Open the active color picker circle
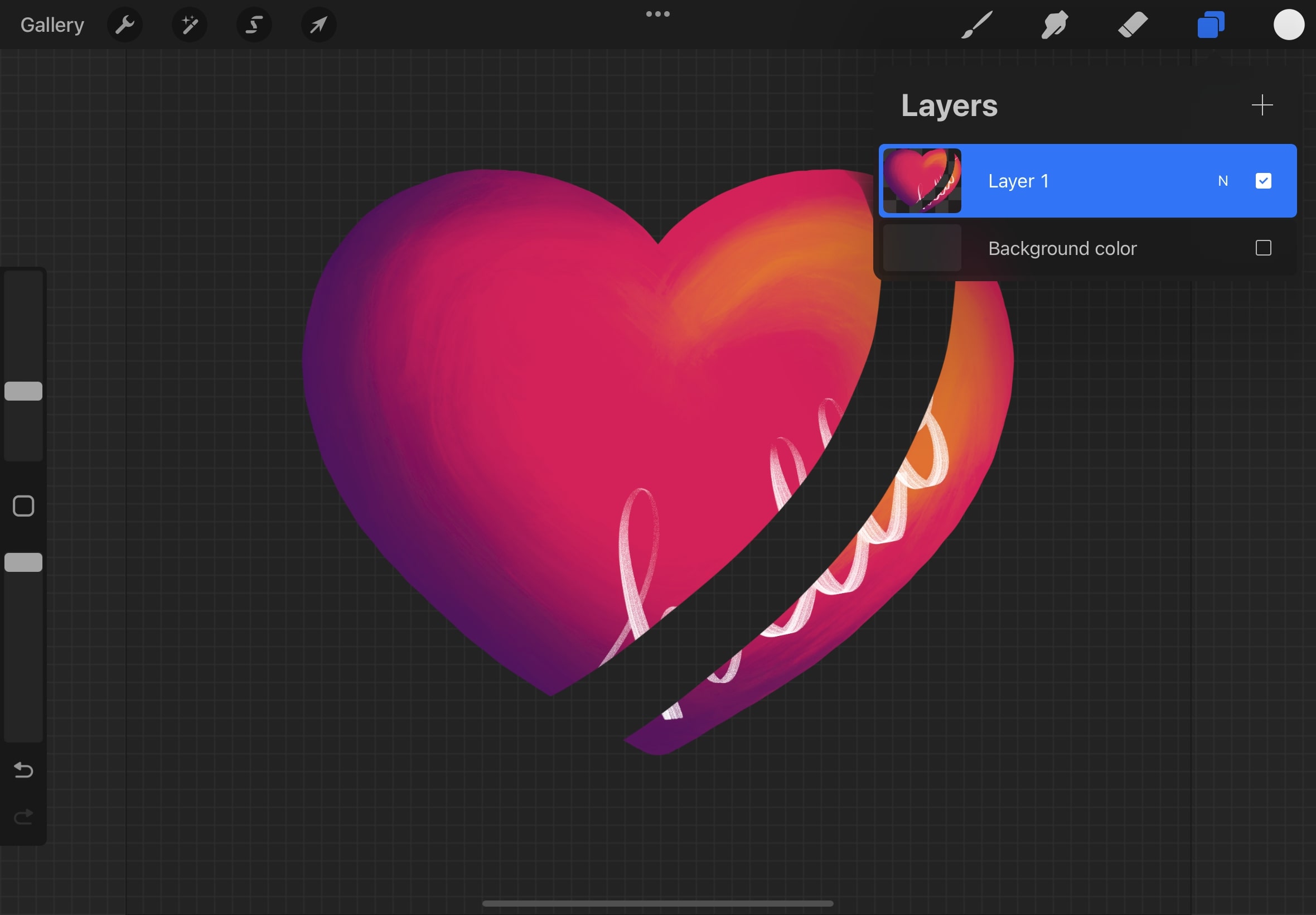This screenshot has height=915, width=1316. pyautogui.click(x=1289, y=25)
